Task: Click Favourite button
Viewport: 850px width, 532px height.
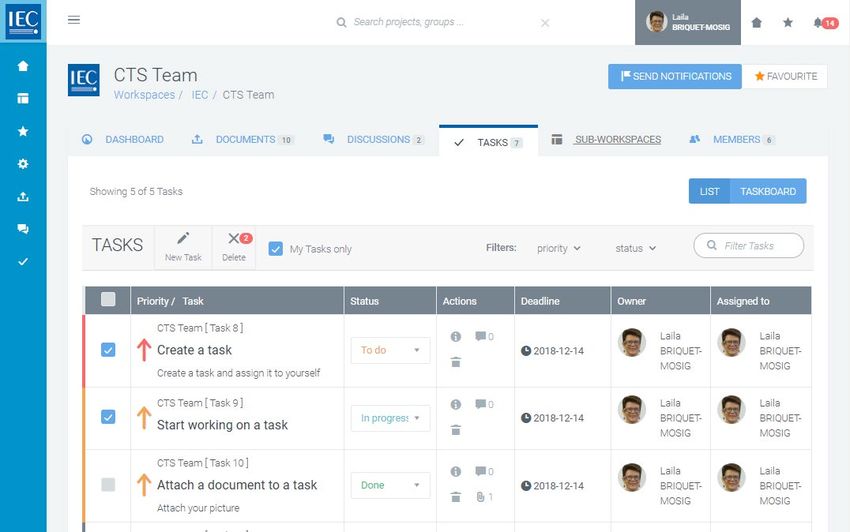Action: (785, 76)
